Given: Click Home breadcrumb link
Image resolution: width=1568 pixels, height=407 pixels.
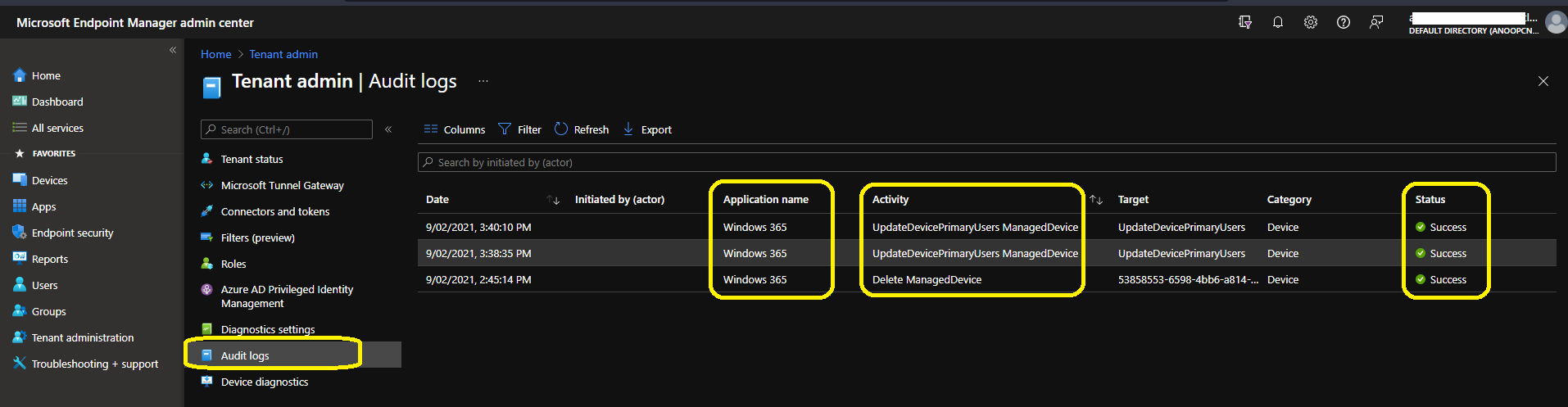Looking at the screenshot, I should click(x=216, y=54).
